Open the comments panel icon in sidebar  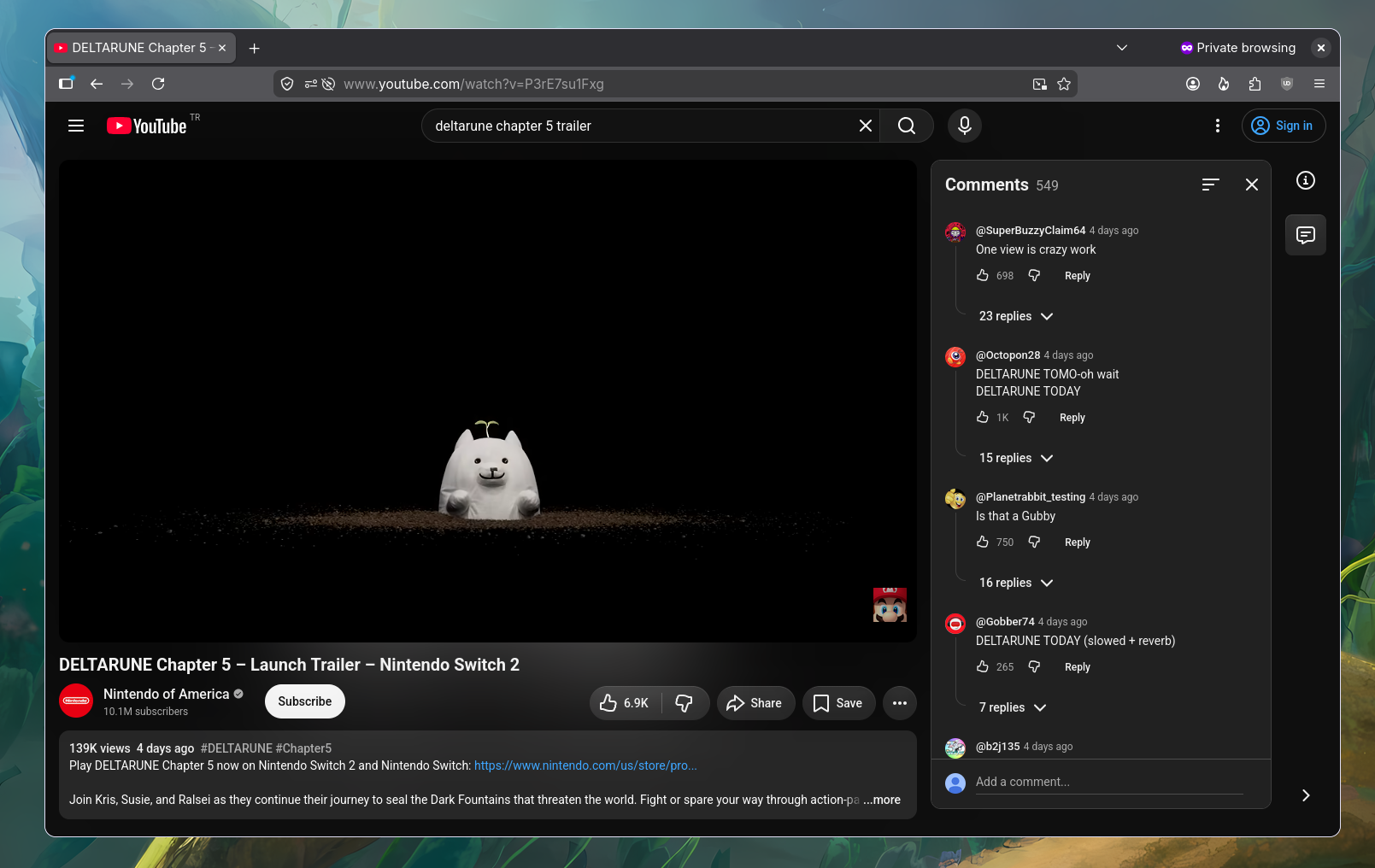tap(1305, 235)
